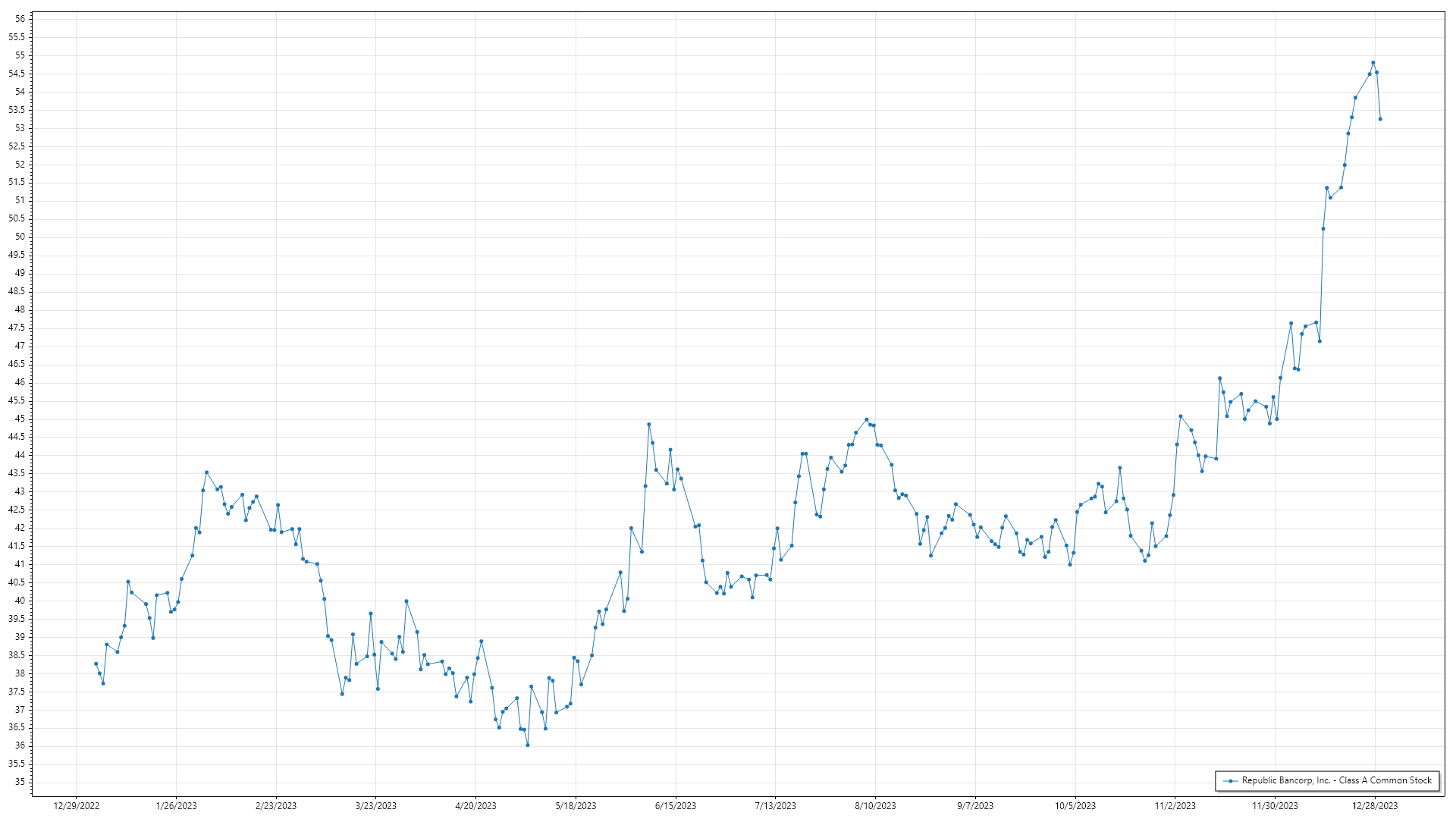Viewport: 1456px width, 819px height.
Task: Click the legend line marker icon
Action: (x=1230, y=780)
